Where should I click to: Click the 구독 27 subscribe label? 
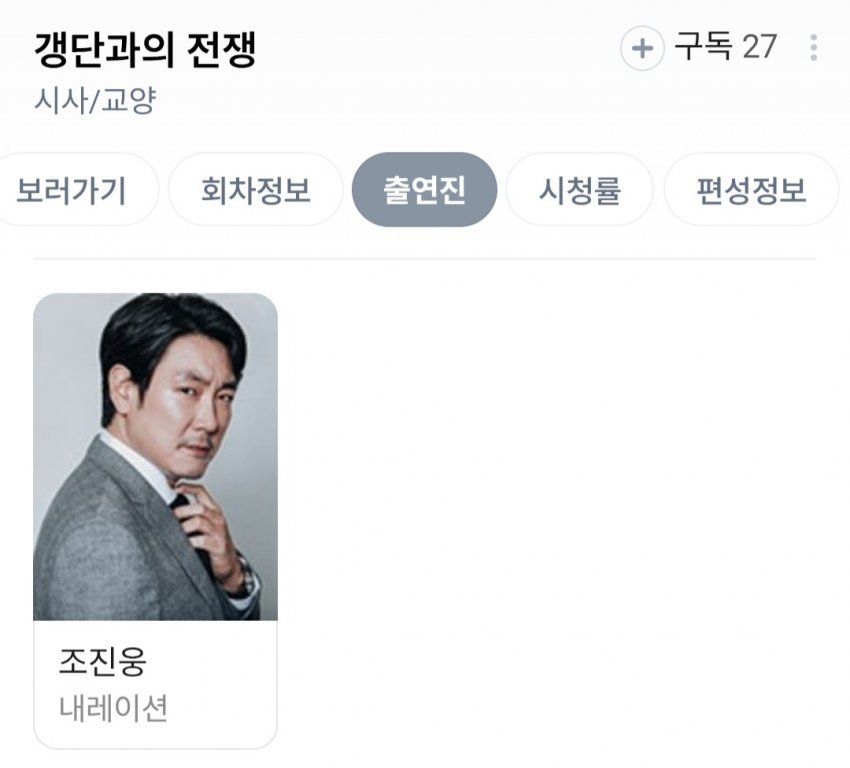[x=725, y=47]
